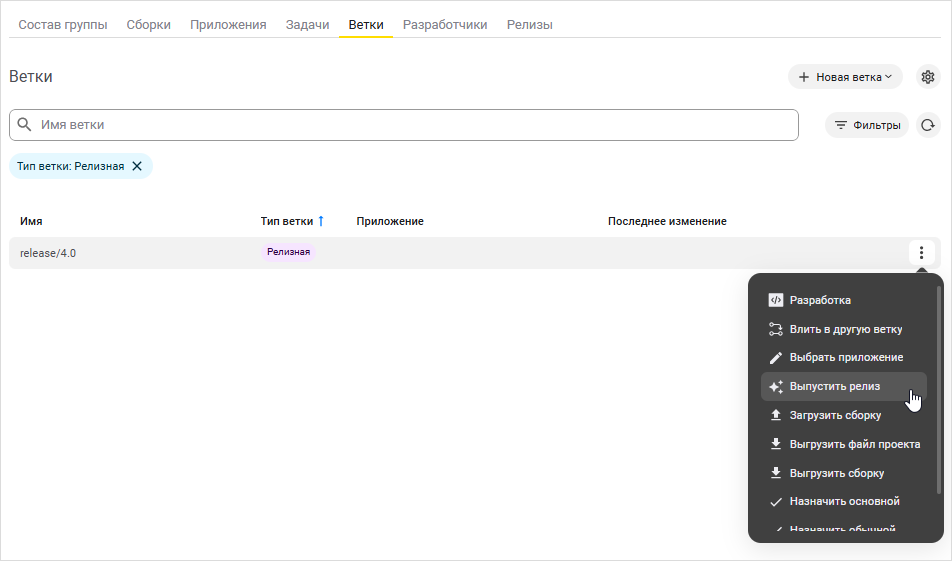This screenshot has height=561, width=952.
Task: Sort by the Имя column header
Action: tap(31, 221)
